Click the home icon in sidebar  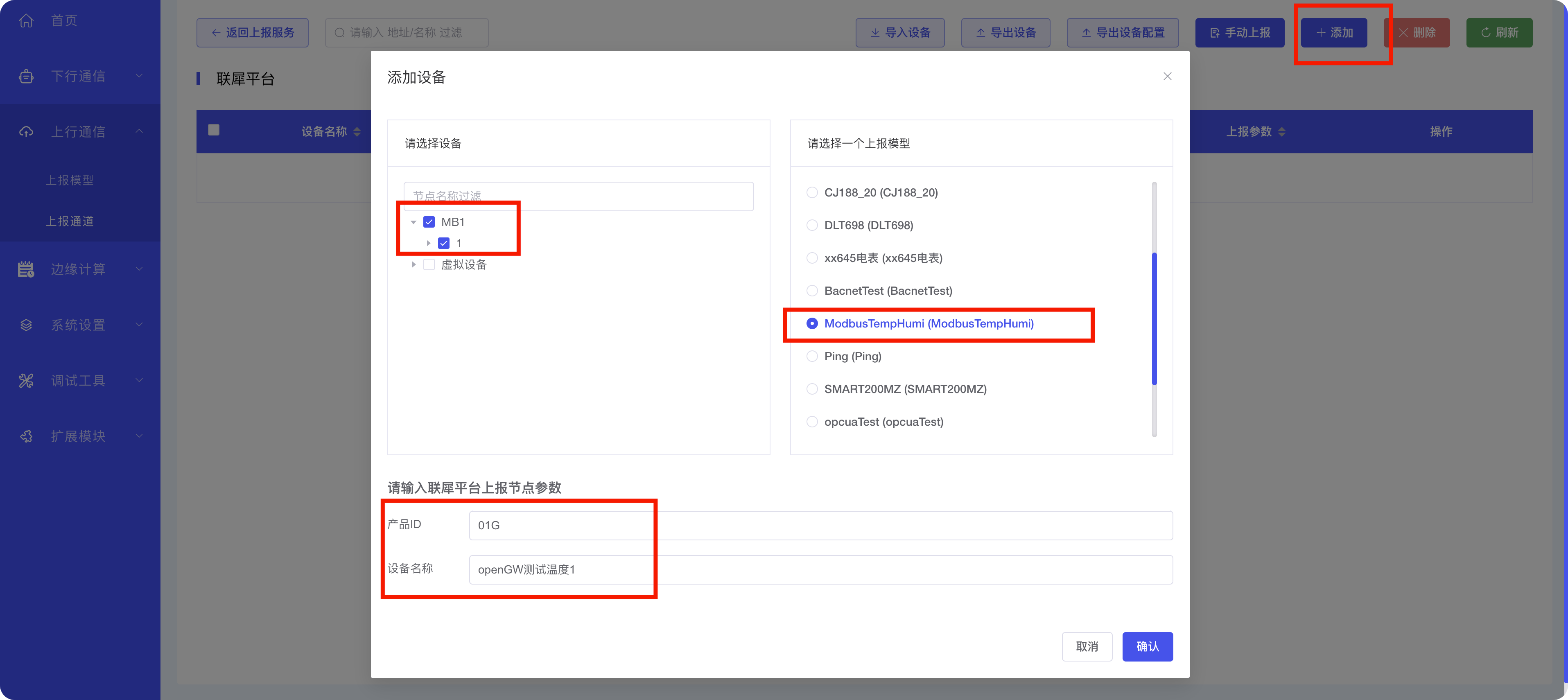pyautogui.click(x=25, y=21)
